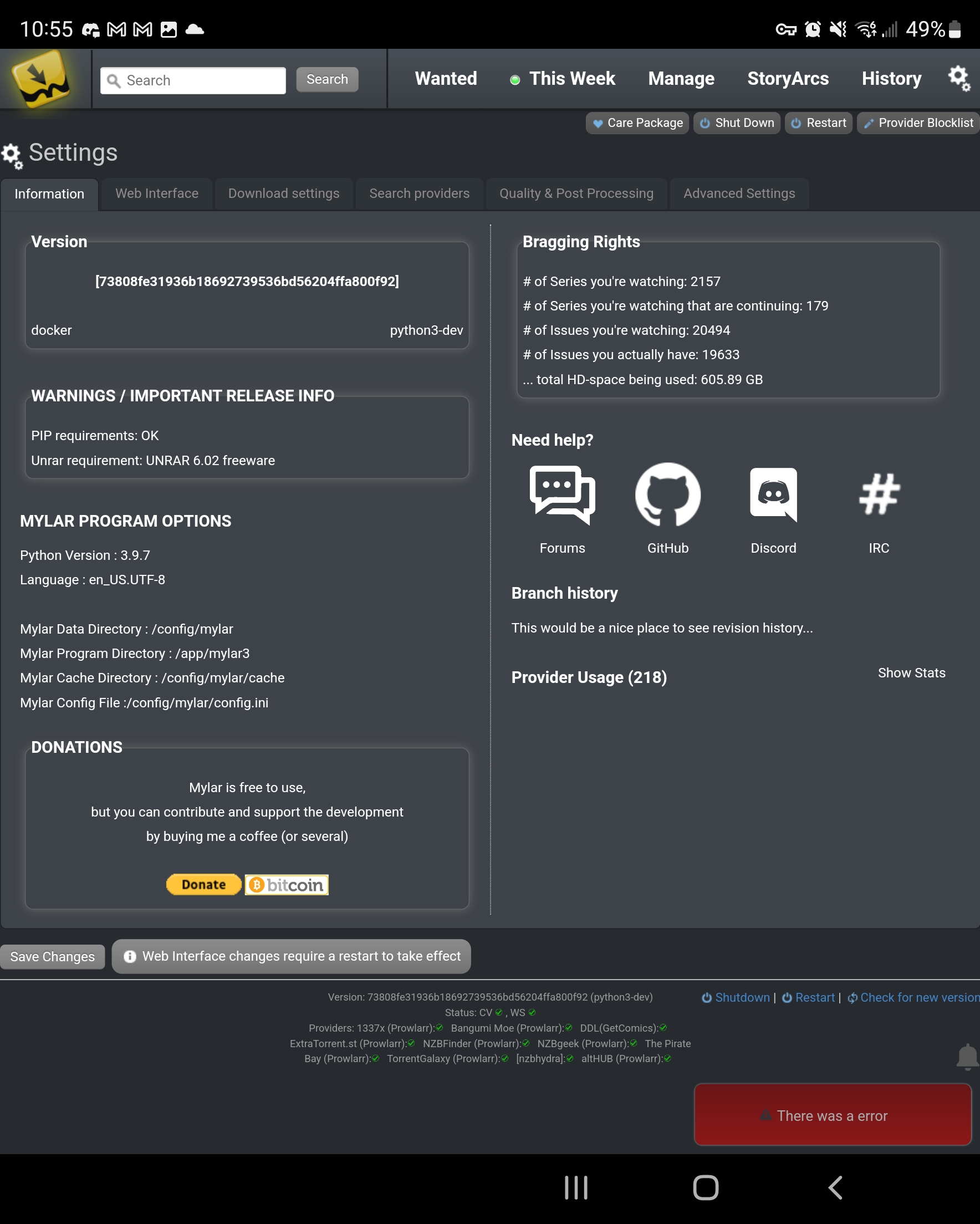Open the settings gear icon in navbar
980x1224 pixels.
click(x=959, y=78)
